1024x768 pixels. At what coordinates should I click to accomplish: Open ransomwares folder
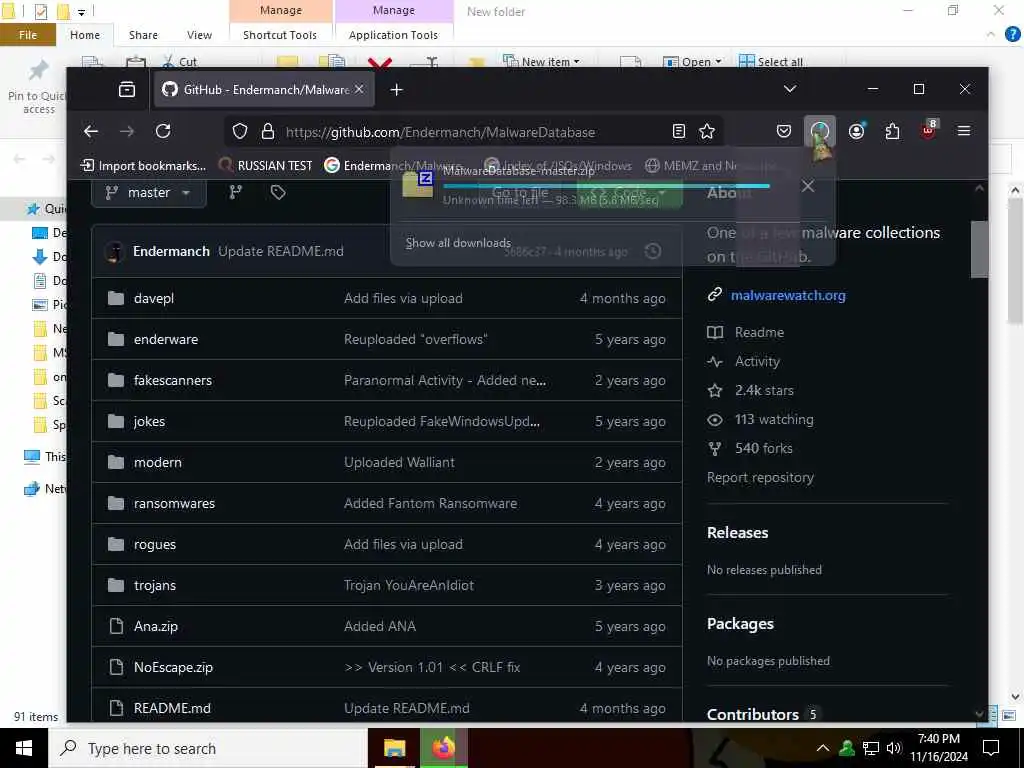pos(174,504)
